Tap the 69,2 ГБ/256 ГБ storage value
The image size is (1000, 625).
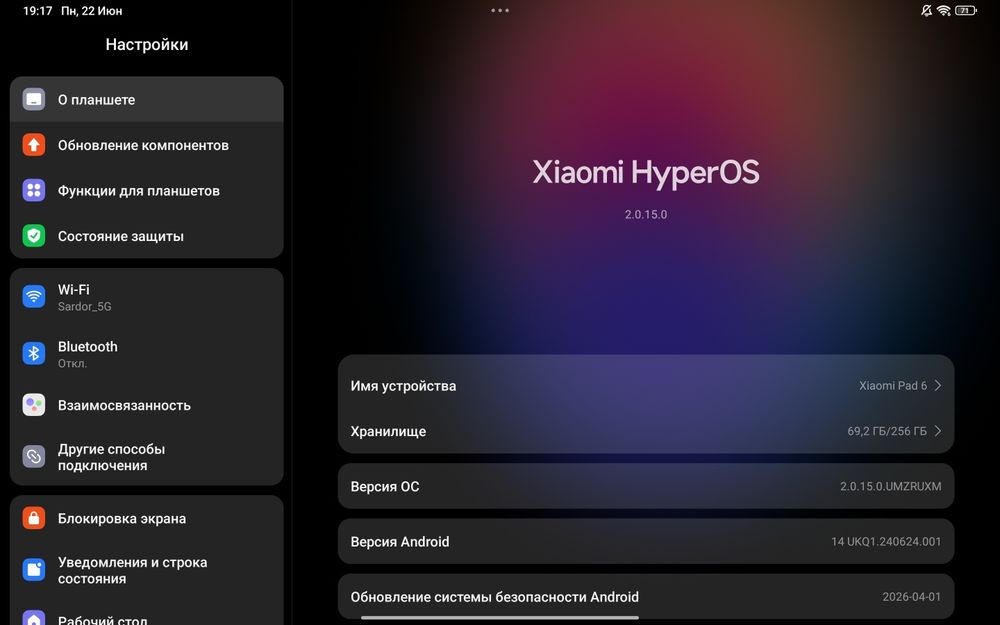coord(887,431)
